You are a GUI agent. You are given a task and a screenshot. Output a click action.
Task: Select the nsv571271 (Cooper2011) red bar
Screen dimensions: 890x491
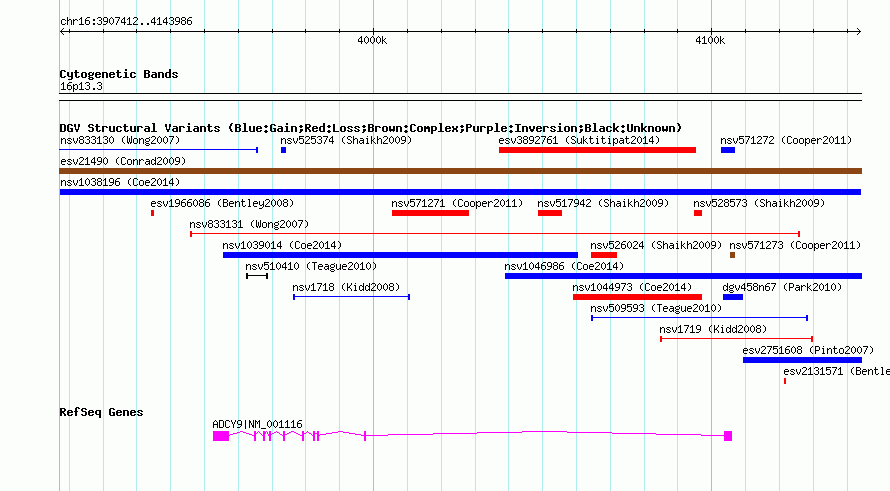(x=430, y=213)
